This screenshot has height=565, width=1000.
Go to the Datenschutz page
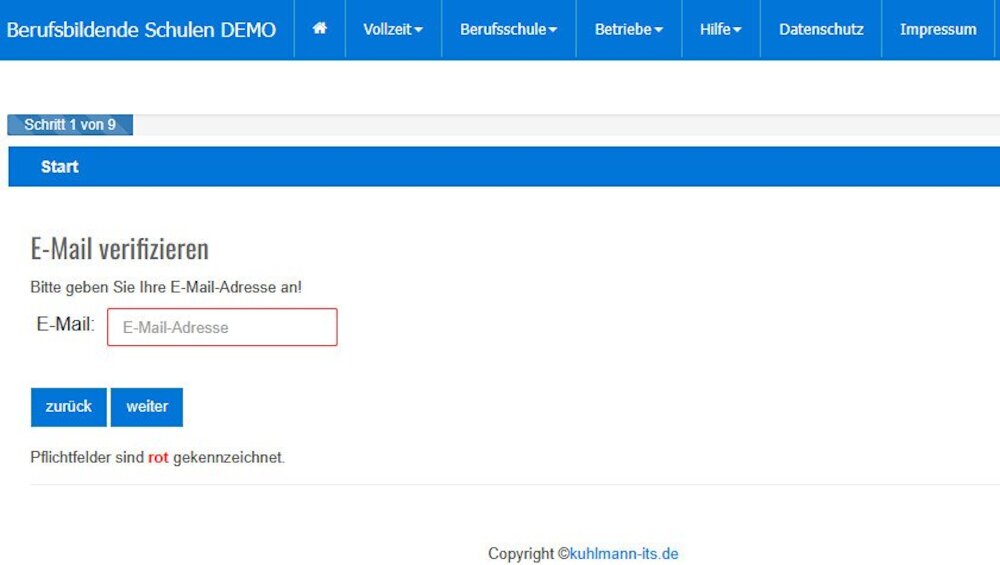(821, 30)
